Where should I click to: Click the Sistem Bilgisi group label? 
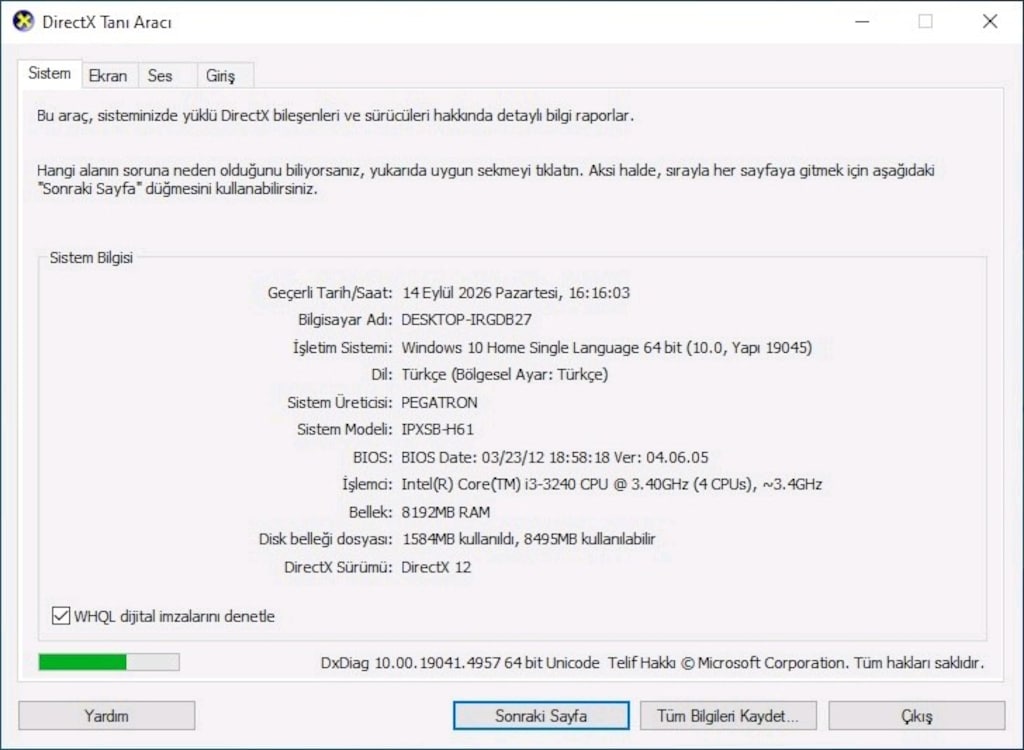click(x=91, y=257)
